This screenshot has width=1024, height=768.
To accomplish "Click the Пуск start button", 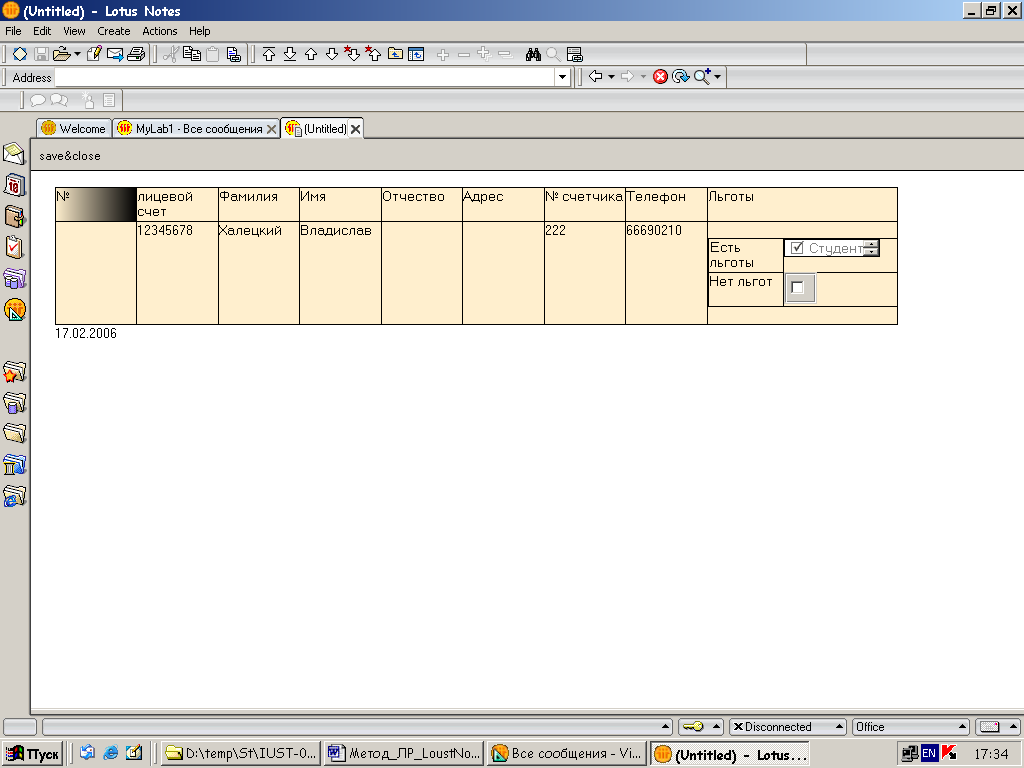I will [33, 754].
